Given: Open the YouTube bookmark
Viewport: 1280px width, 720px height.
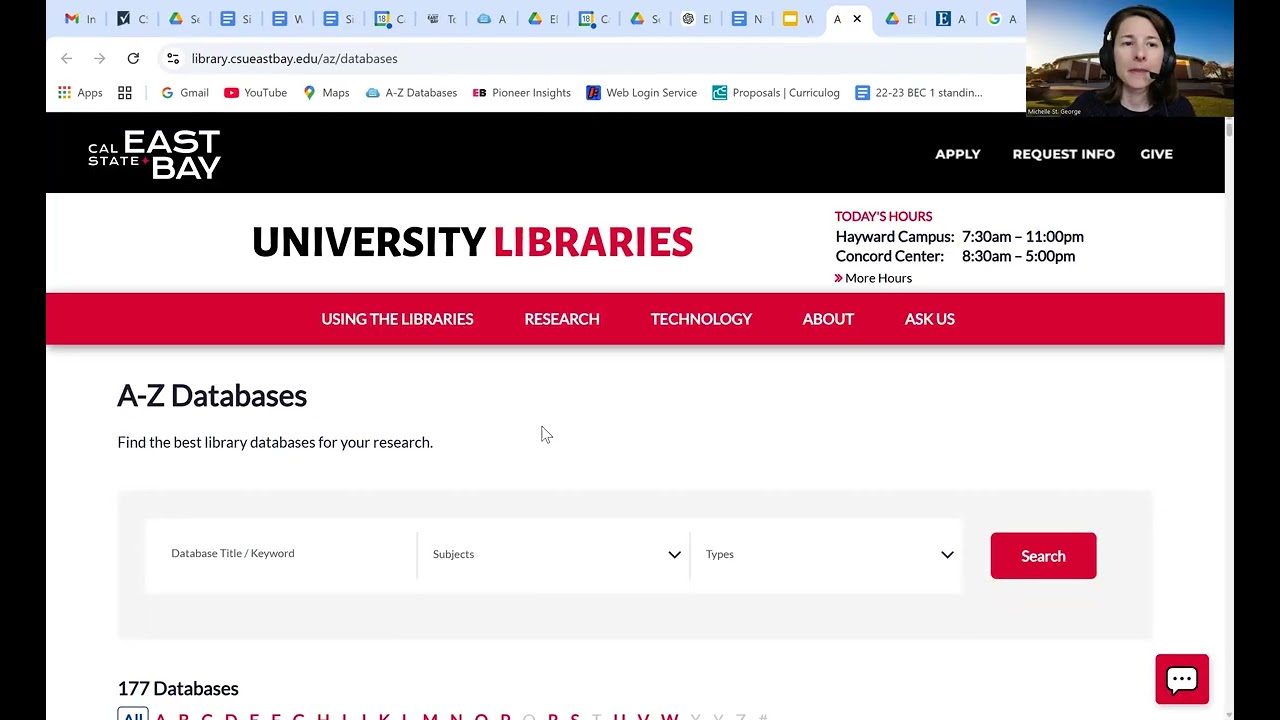Looking at the screenshot, I should click(256, 93).
